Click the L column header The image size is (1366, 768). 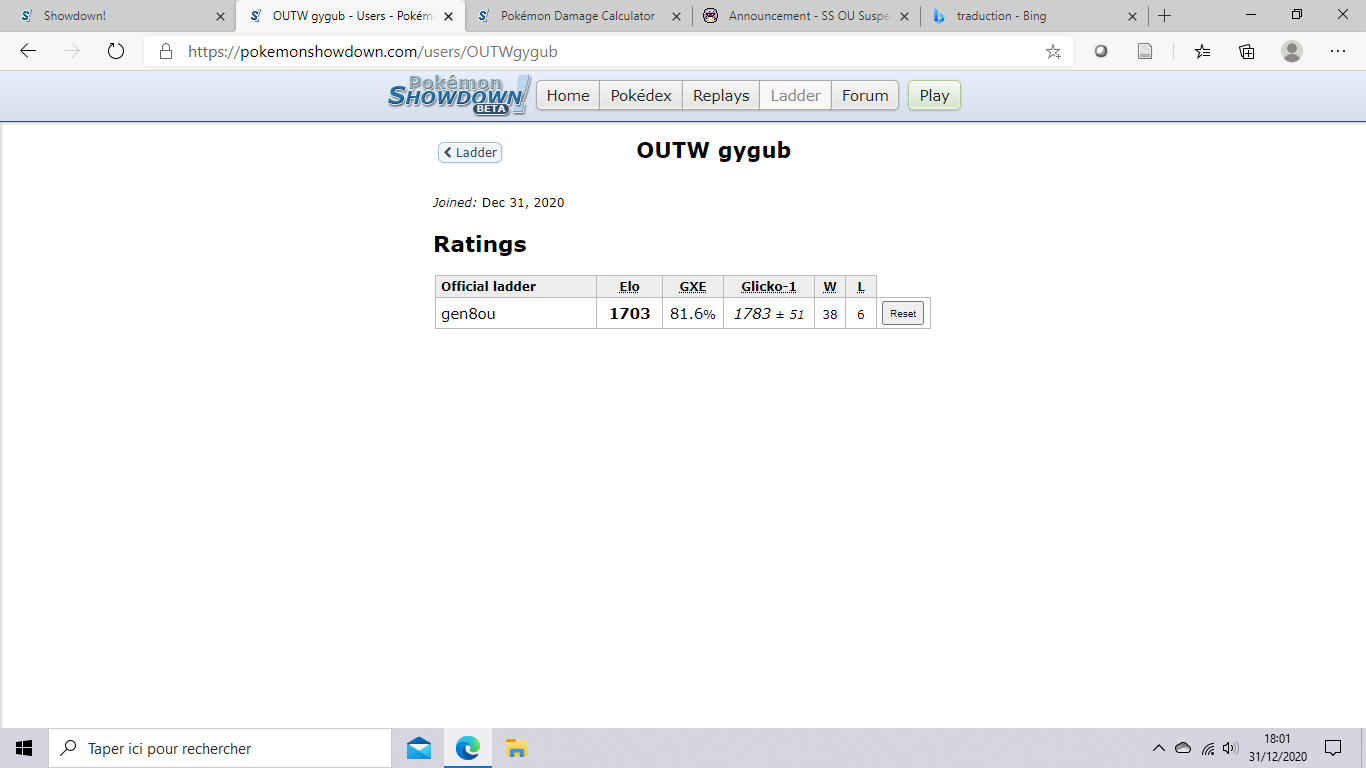pos(861,286)
